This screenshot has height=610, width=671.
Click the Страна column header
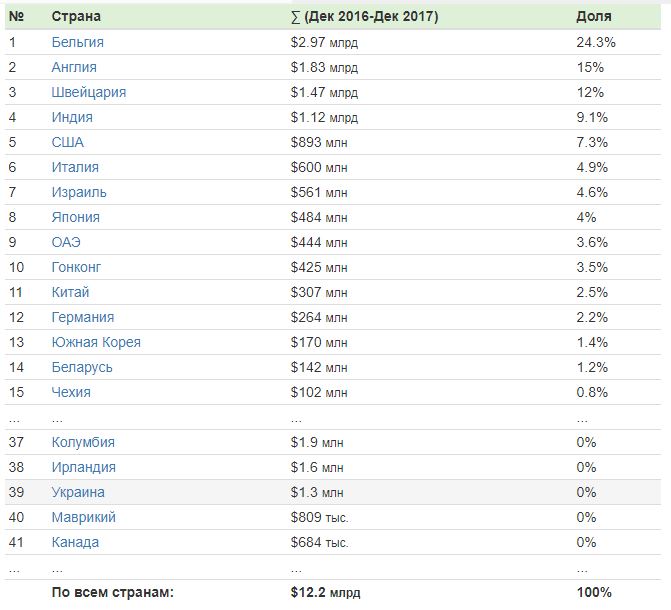coord(76,17)
